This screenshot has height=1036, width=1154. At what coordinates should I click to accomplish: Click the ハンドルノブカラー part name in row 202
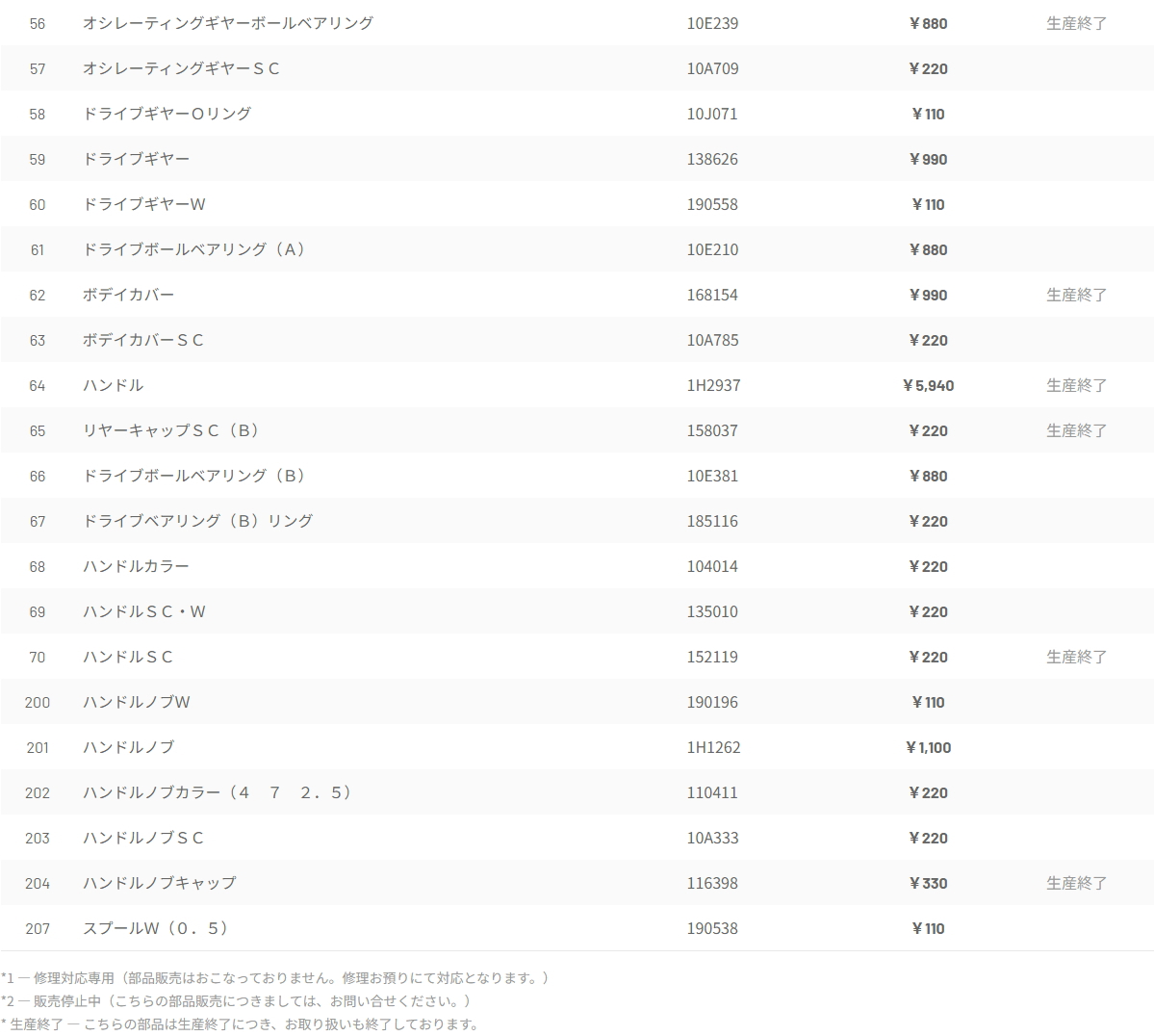[217, 792]
